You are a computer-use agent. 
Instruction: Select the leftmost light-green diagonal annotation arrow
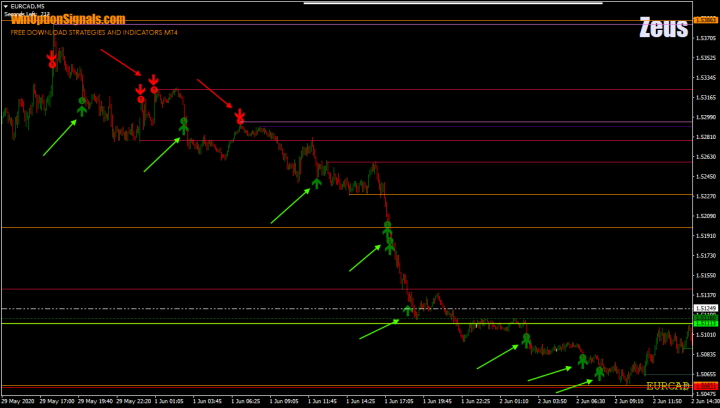59,139
